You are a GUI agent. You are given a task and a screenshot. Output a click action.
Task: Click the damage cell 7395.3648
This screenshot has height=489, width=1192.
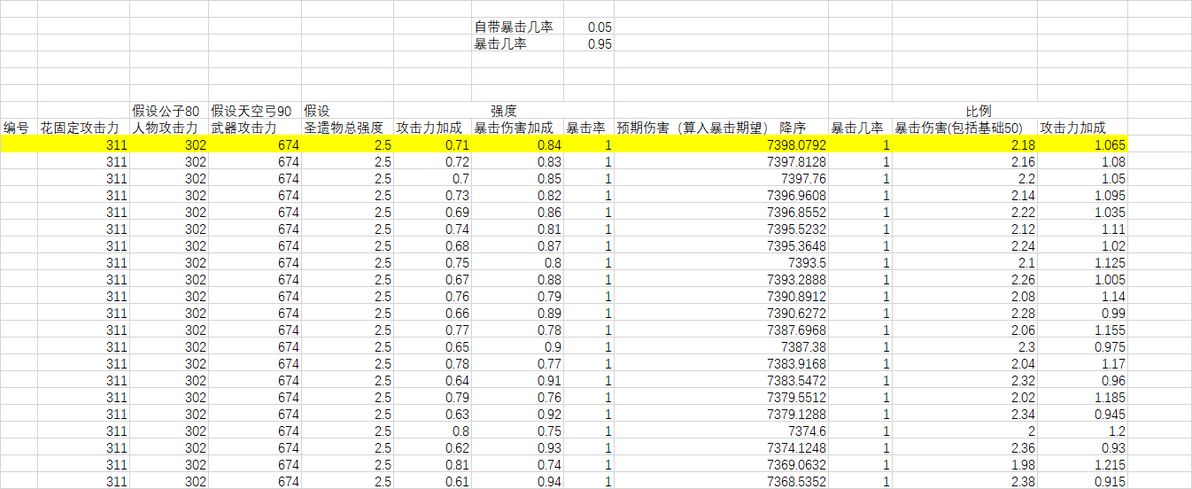pyautogui.click(x=721, y=245)
